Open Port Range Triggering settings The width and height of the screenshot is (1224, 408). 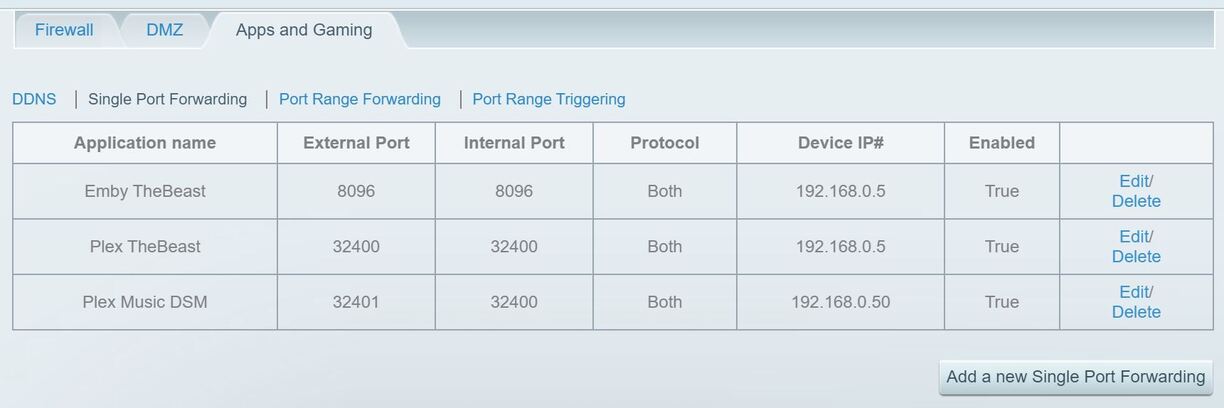pos(549,99)
